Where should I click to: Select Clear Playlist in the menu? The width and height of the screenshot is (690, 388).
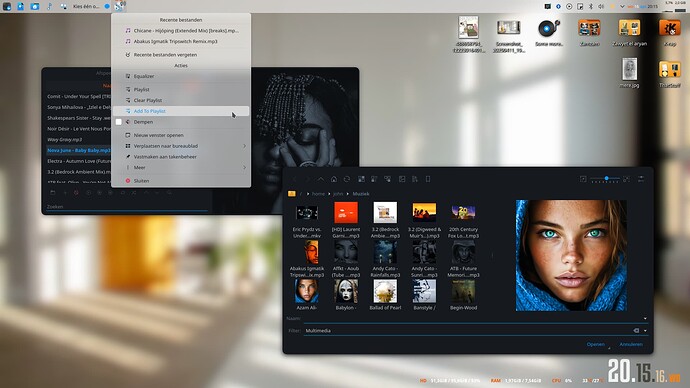coord(181,100)
